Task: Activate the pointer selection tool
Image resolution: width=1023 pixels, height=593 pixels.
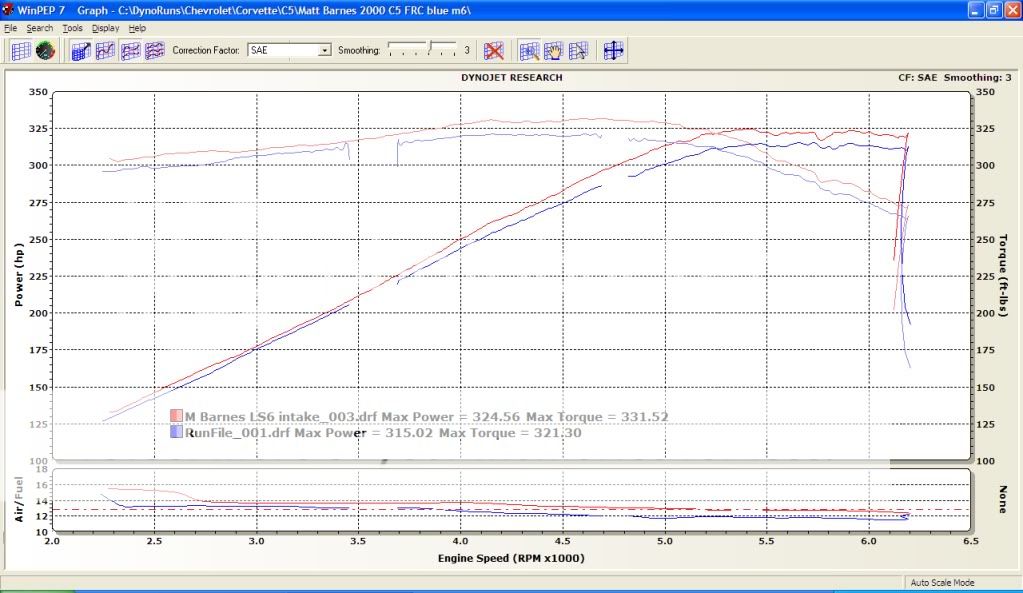Action: pos(578,50)
